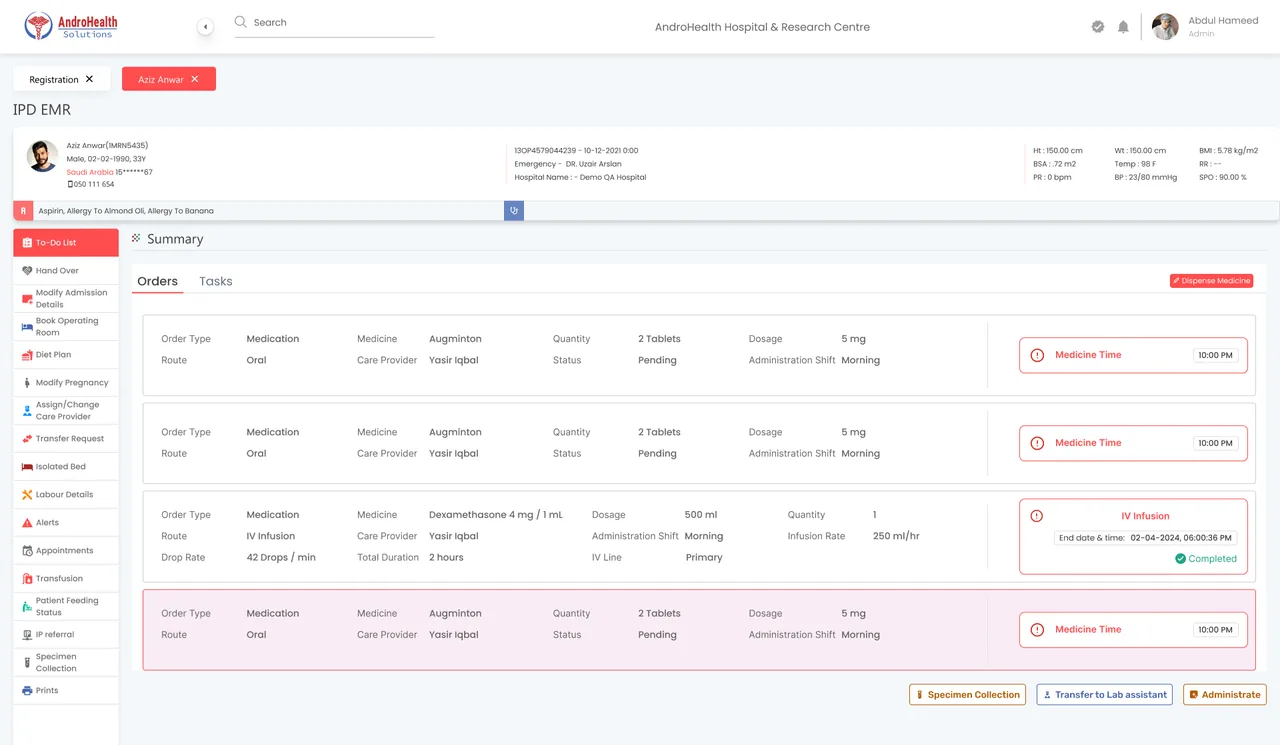Click the IV Infusion end date value
Image resolution: width=1280 pixels, height=745 pixels.
click(x=1182, y=537)
